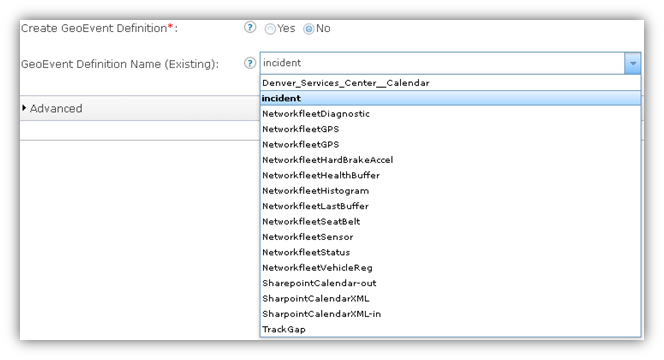Image resolution: width=664 pixels, height=360 pixels.
Task: Choose TrackGap at the list bottom
Action: [x=450, y=329]
